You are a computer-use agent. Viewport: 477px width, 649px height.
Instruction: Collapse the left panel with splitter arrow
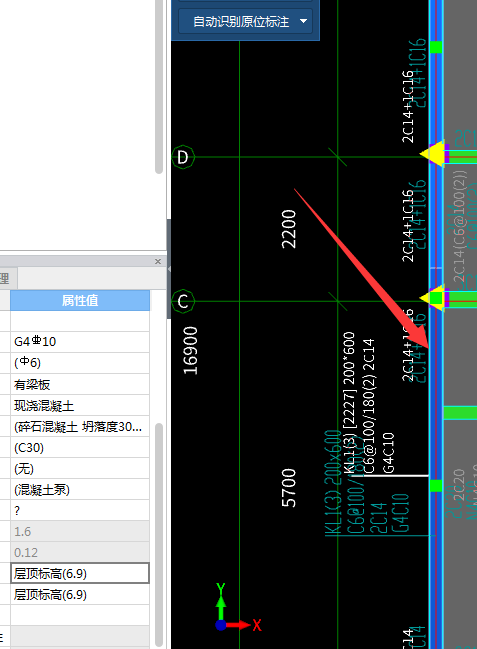pyautogui.click(x=169, y=269)
